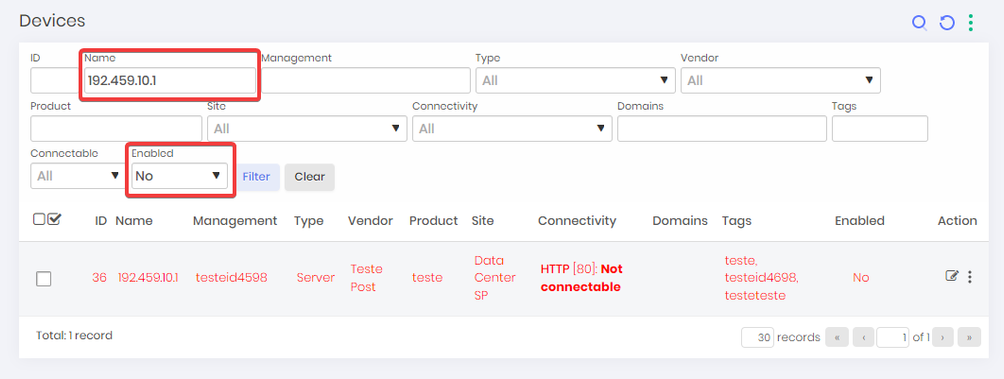Click the tags cell with testeid4698
The height and width of the screenshot is (379, 1004).
(x=761, y=278)
